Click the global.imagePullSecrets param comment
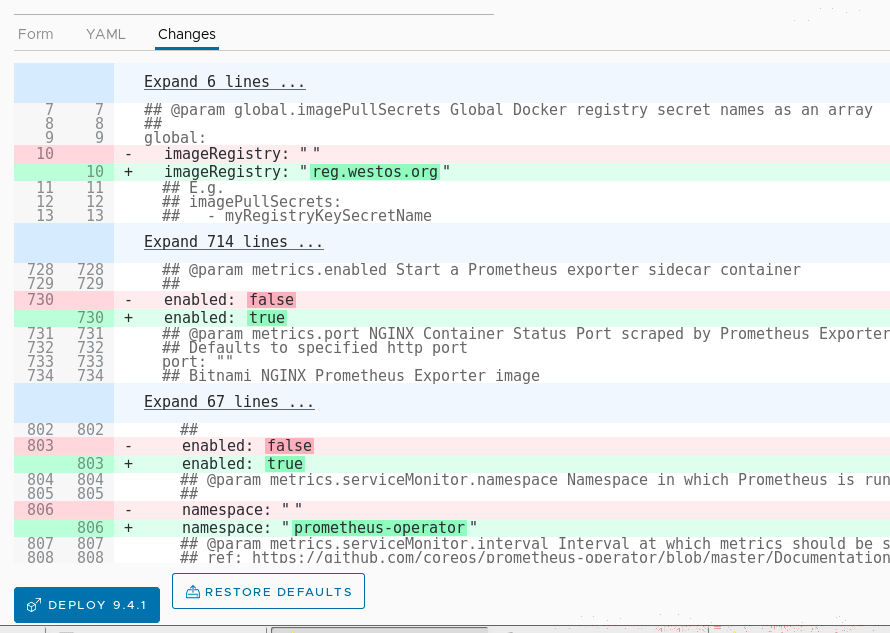 point(508,110)
